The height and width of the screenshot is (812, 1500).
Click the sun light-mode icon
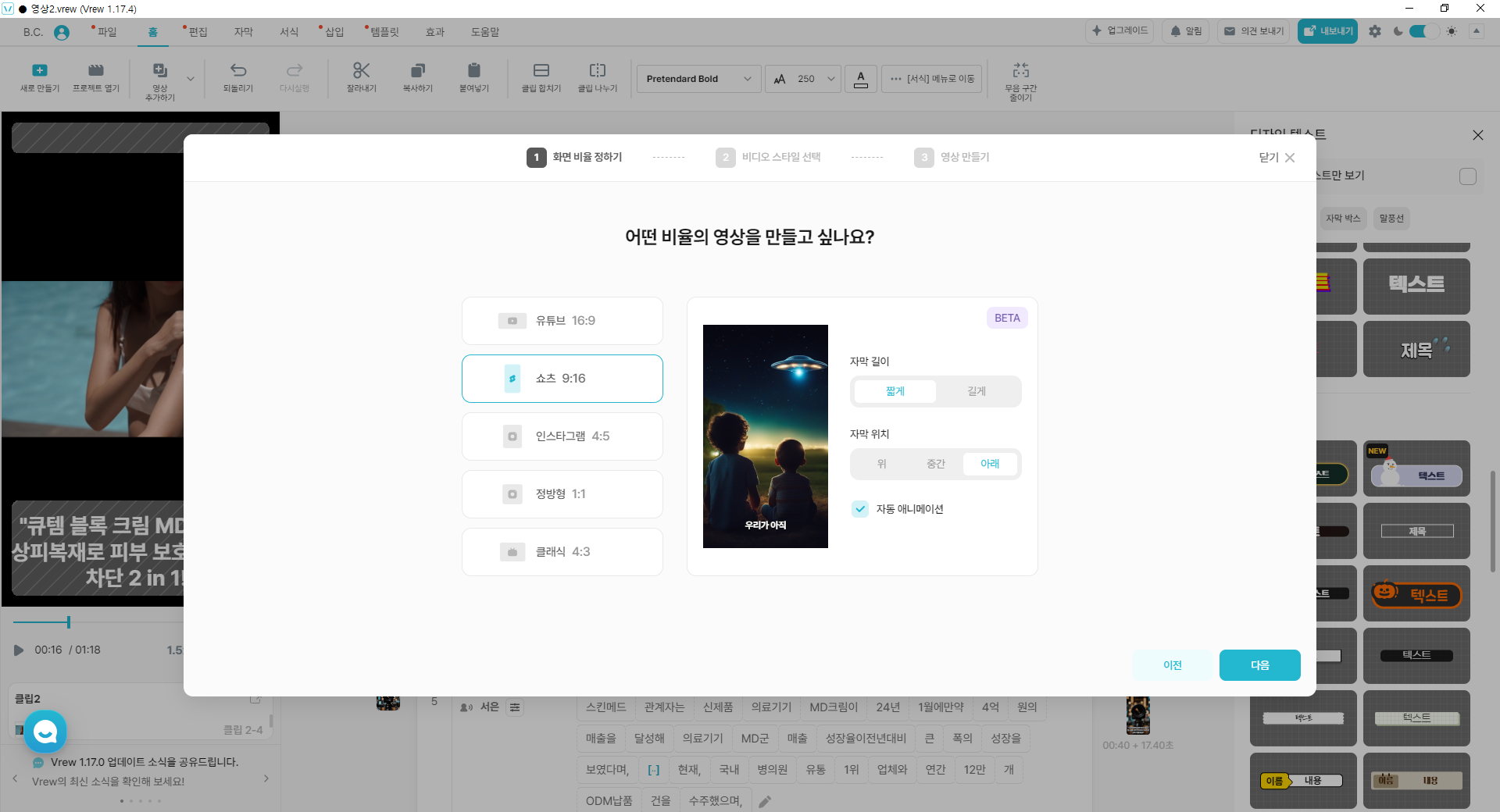tap(1452, 31)
